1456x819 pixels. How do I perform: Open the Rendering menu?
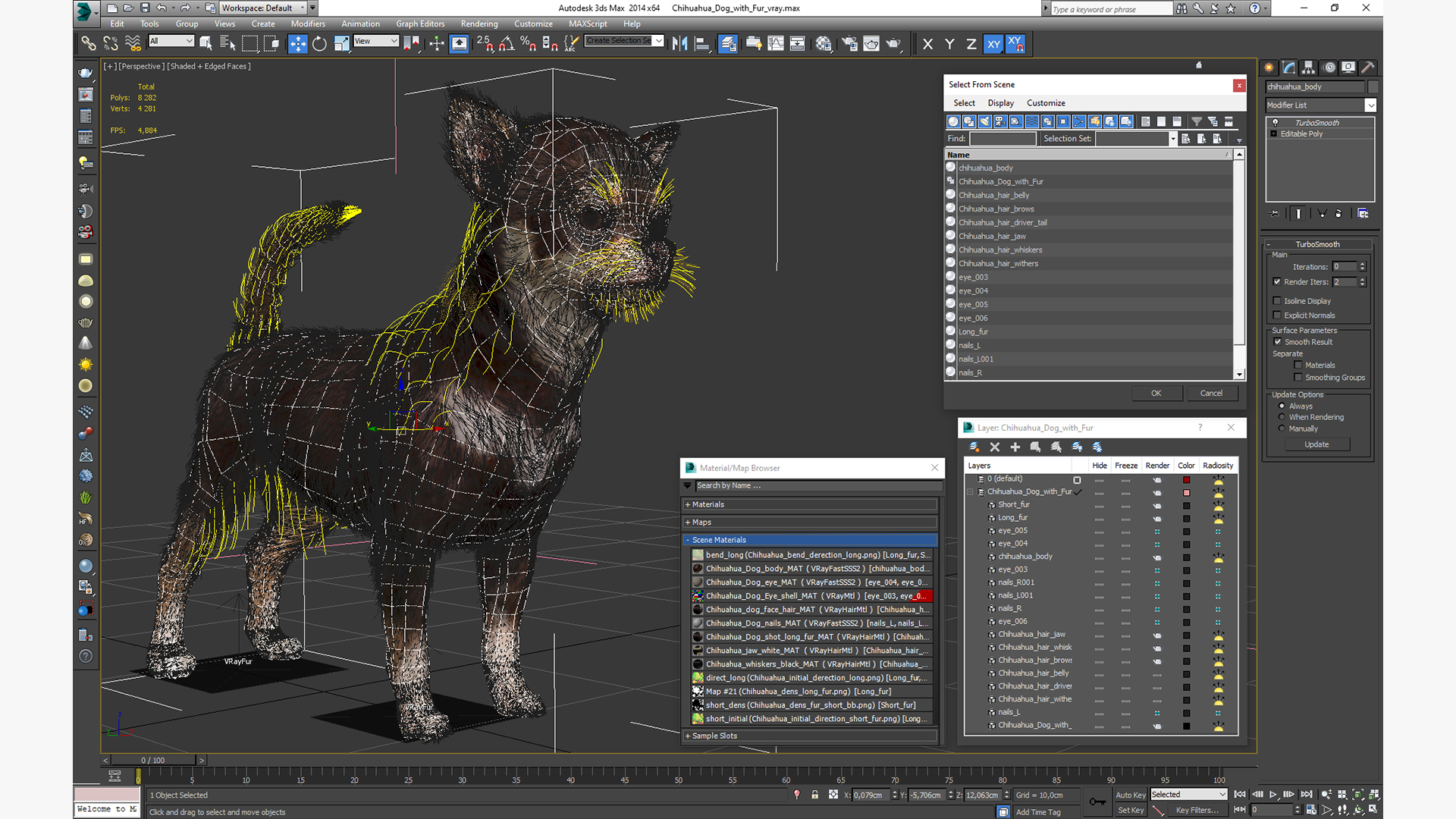479,24
